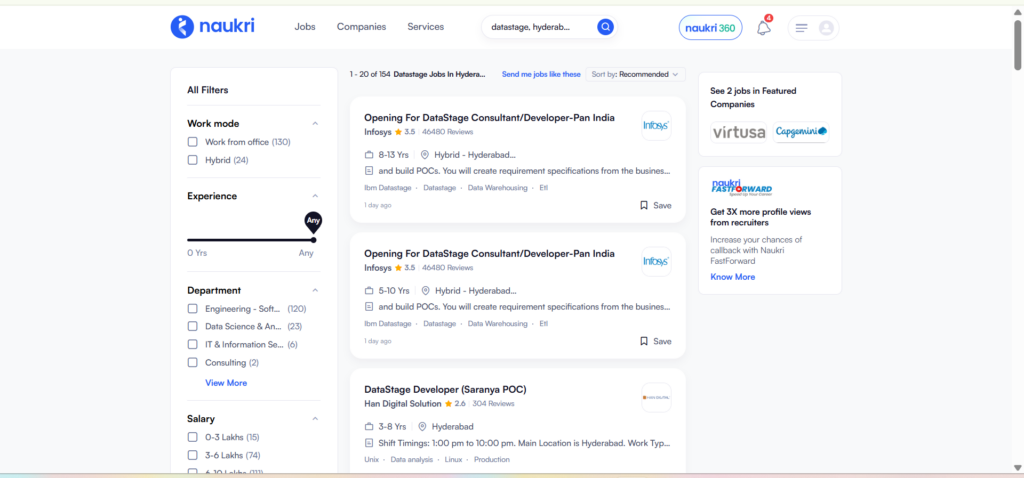Click the Naukri FastForward logo
This screenshot has width=1024, height=478.
pos(741,188)
